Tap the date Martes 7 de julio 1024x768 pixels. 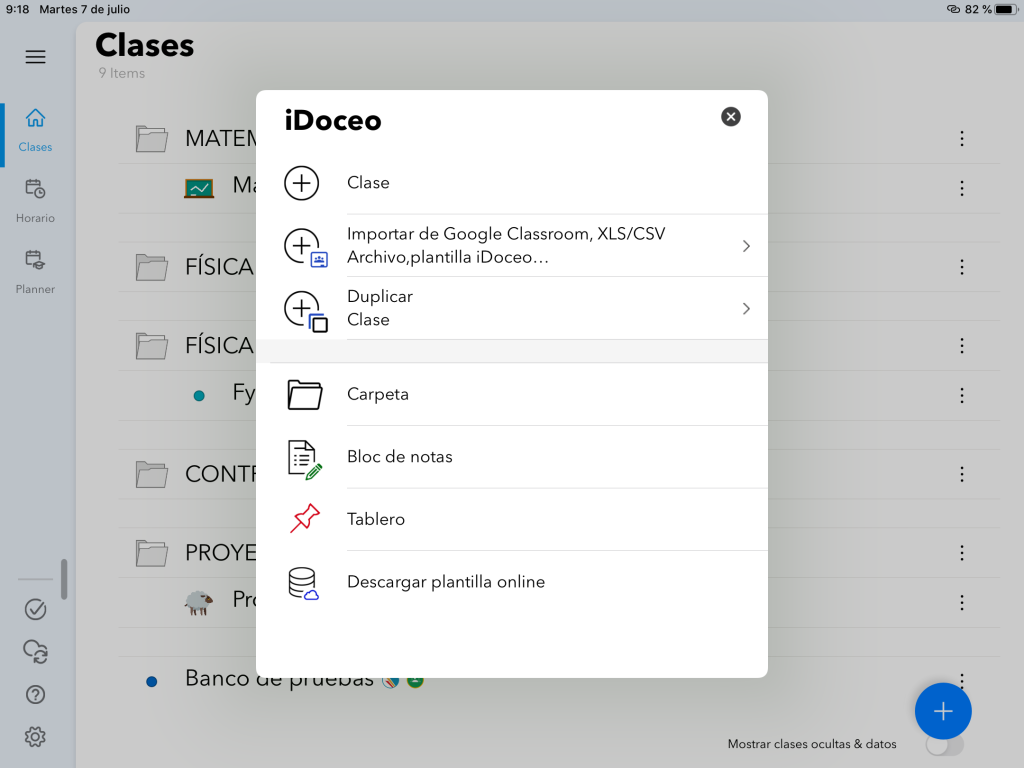[x=84, y=9]
